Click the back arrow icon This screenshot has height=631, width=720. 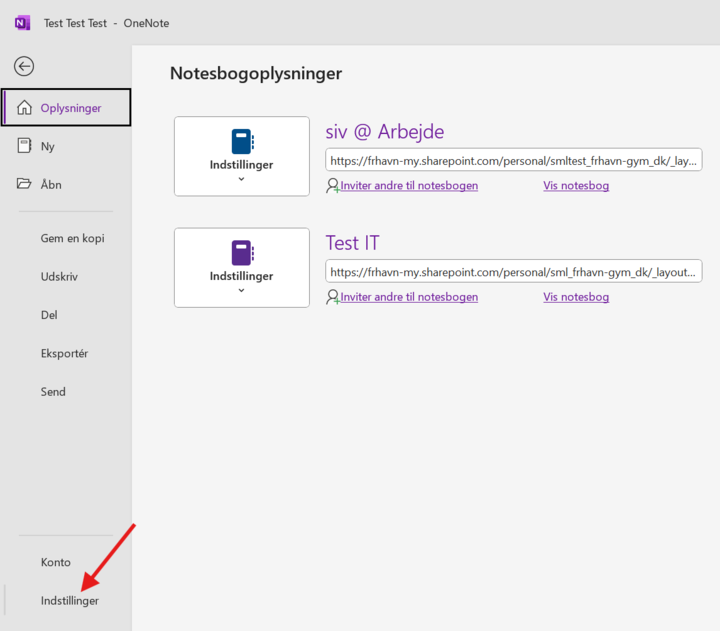click(x=24, y=66)
